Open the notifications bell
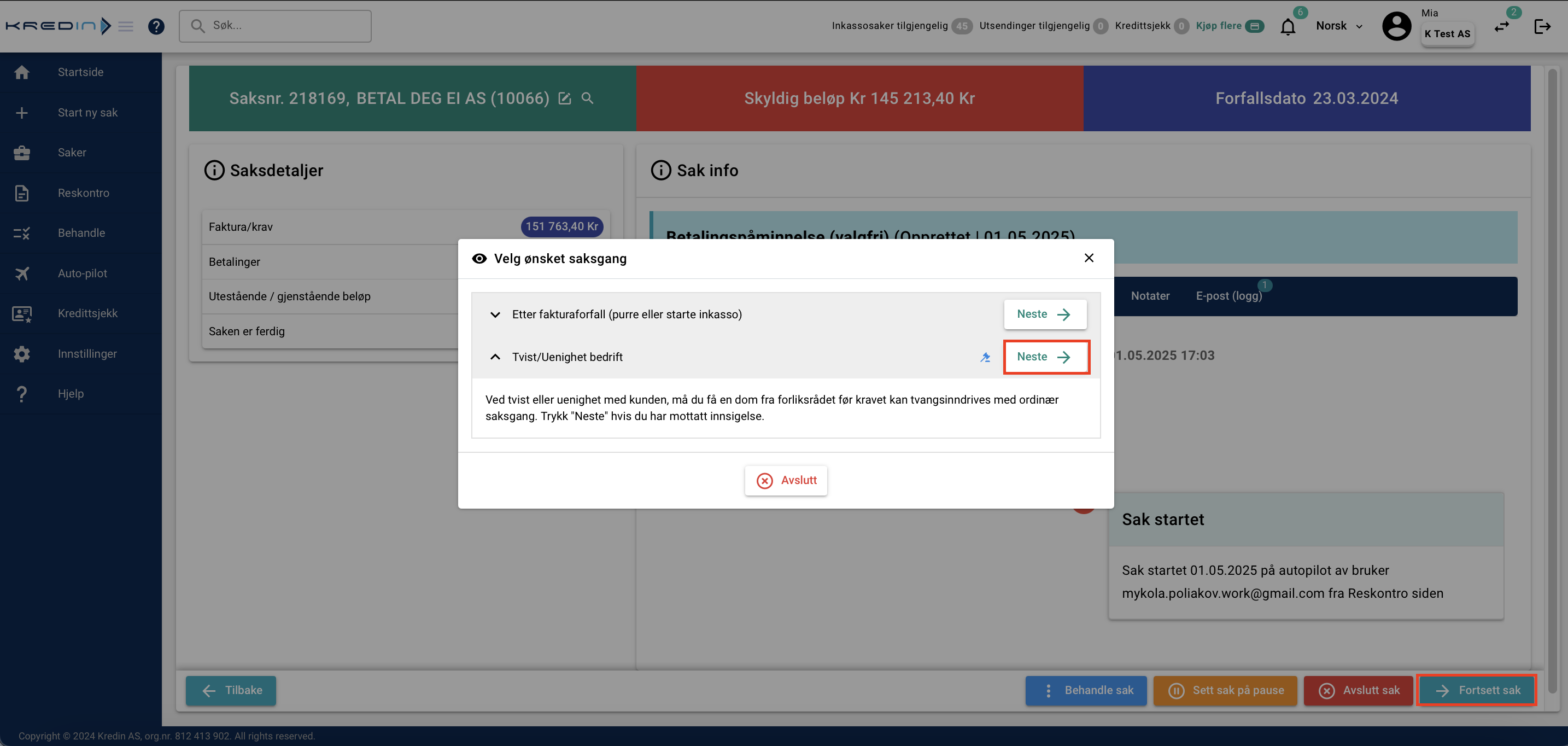 (1288, 27)
